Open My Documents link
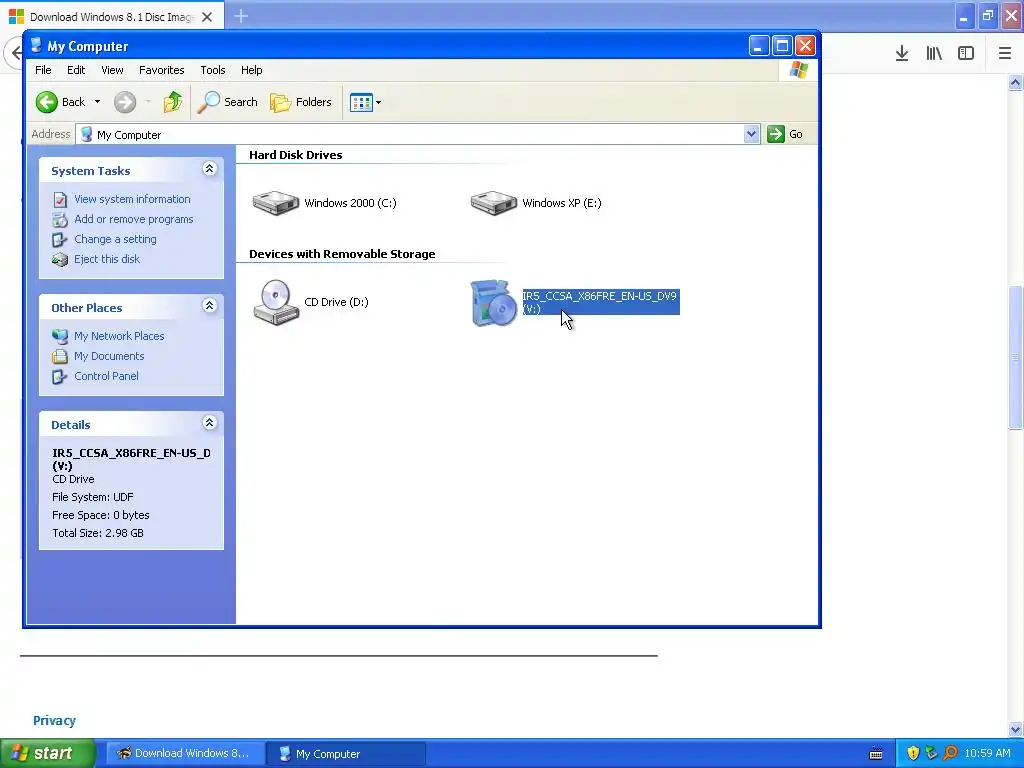This screenshot has height=768, width=1024. [x=108, y=356]
